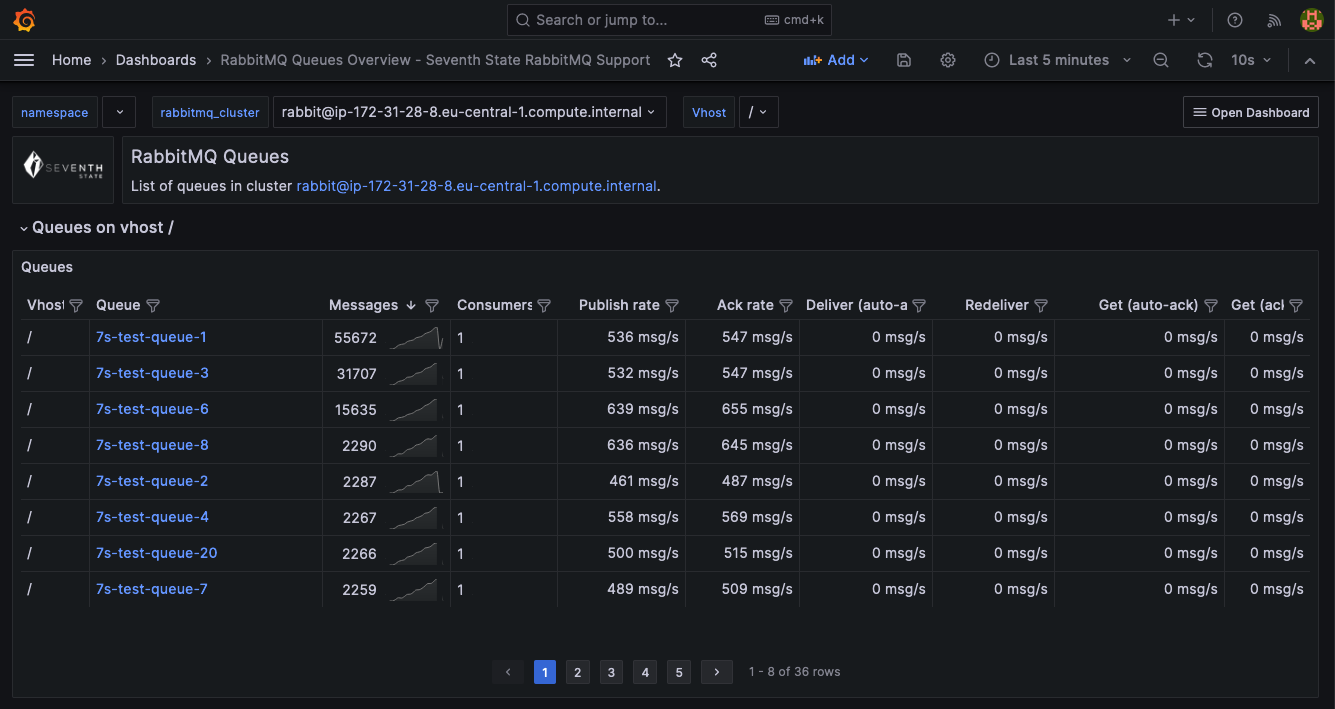Screen dimensions: 1335x709
Task: Go to Dashboards in breadcrumb
Action: point(156,60)
